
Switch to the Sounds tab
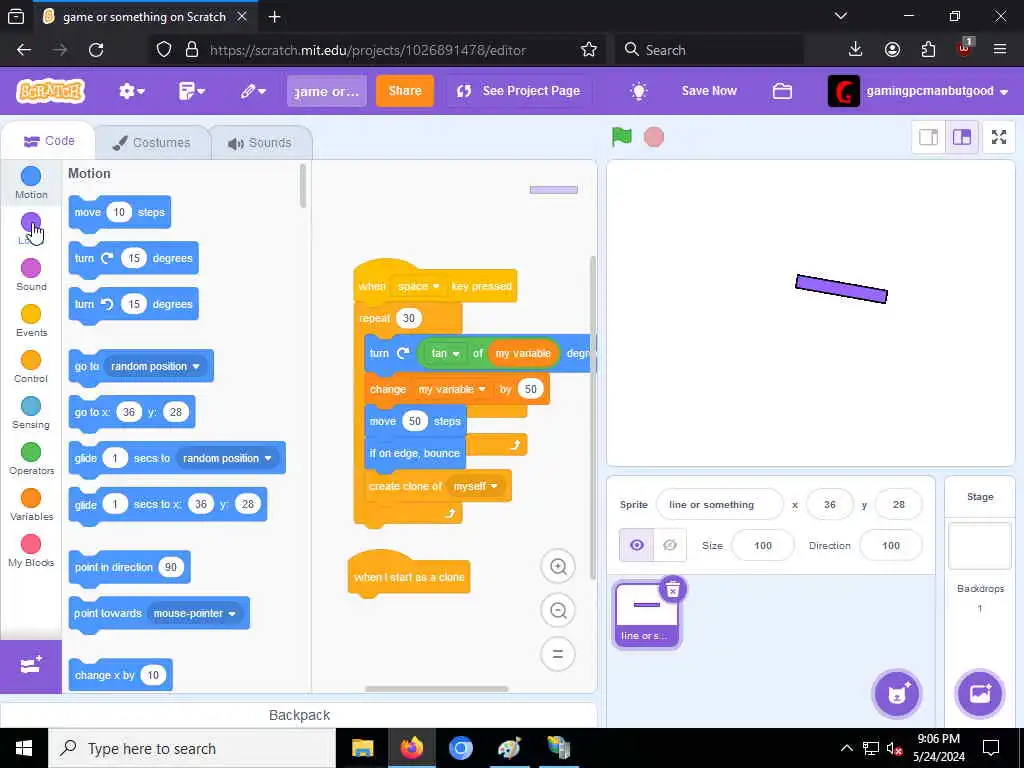(x=260, y=142)
